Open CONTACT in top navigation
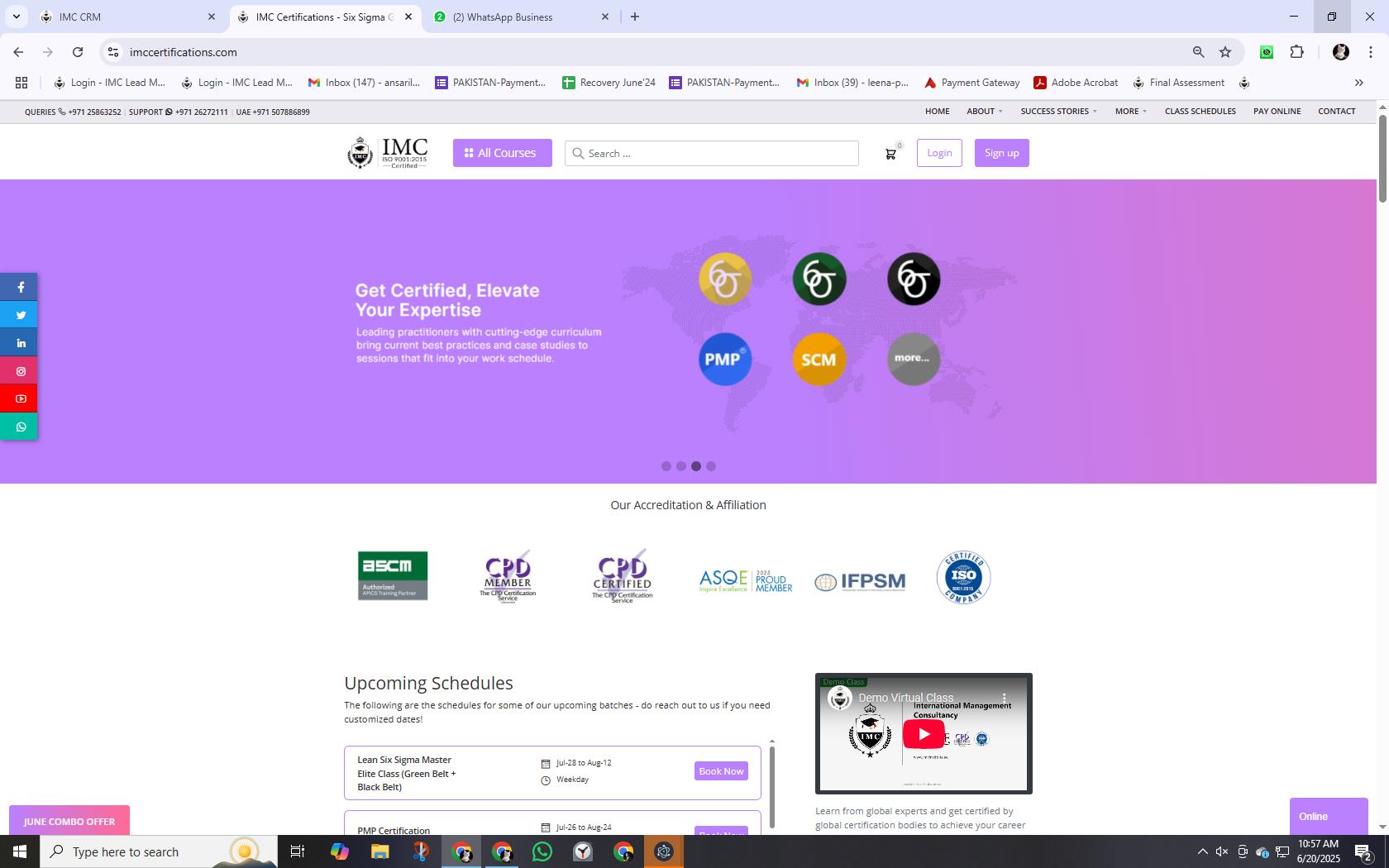 coord(1336,112)
